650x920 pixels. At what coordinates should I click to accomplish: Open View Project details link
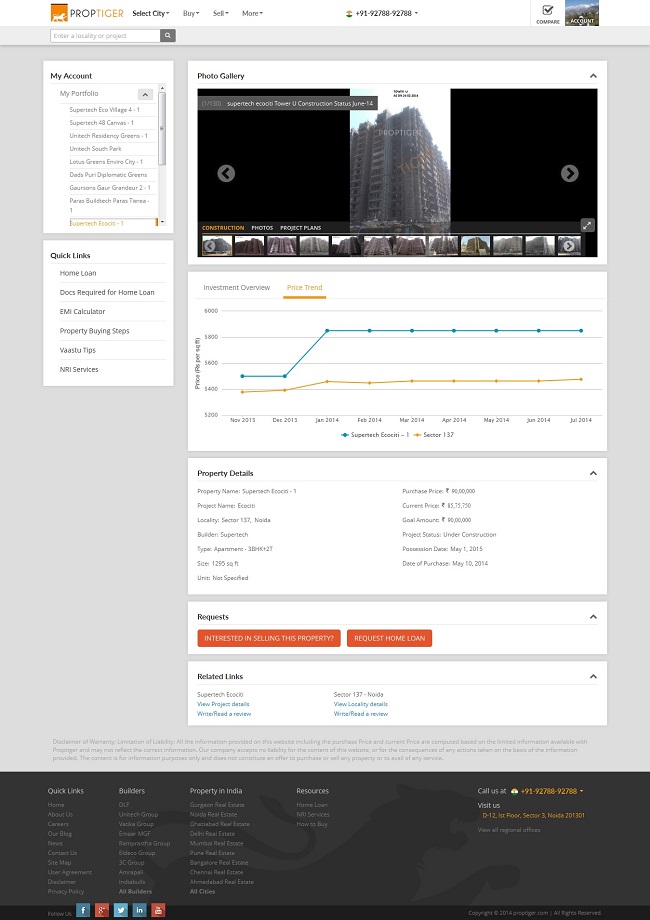223,704
